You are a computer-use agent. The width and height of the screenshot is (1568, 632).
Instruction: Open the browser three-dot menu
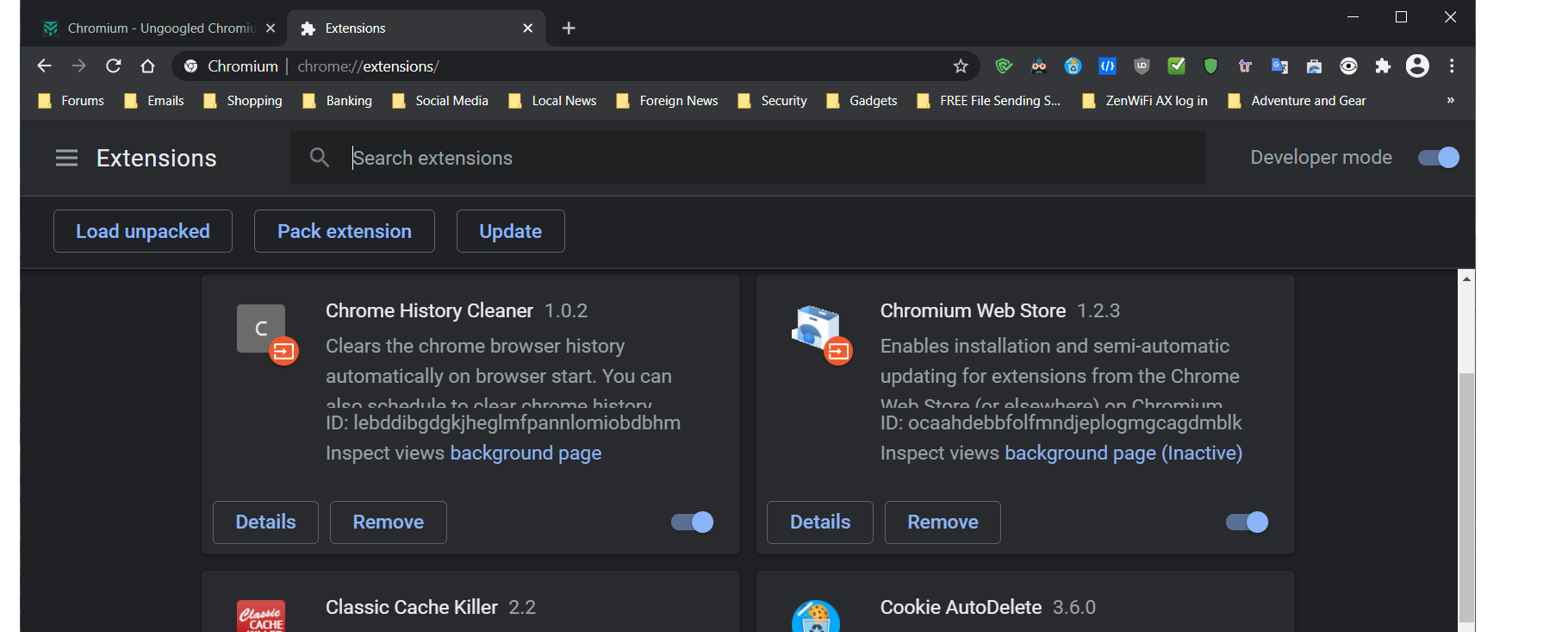tap(1452, 66)
